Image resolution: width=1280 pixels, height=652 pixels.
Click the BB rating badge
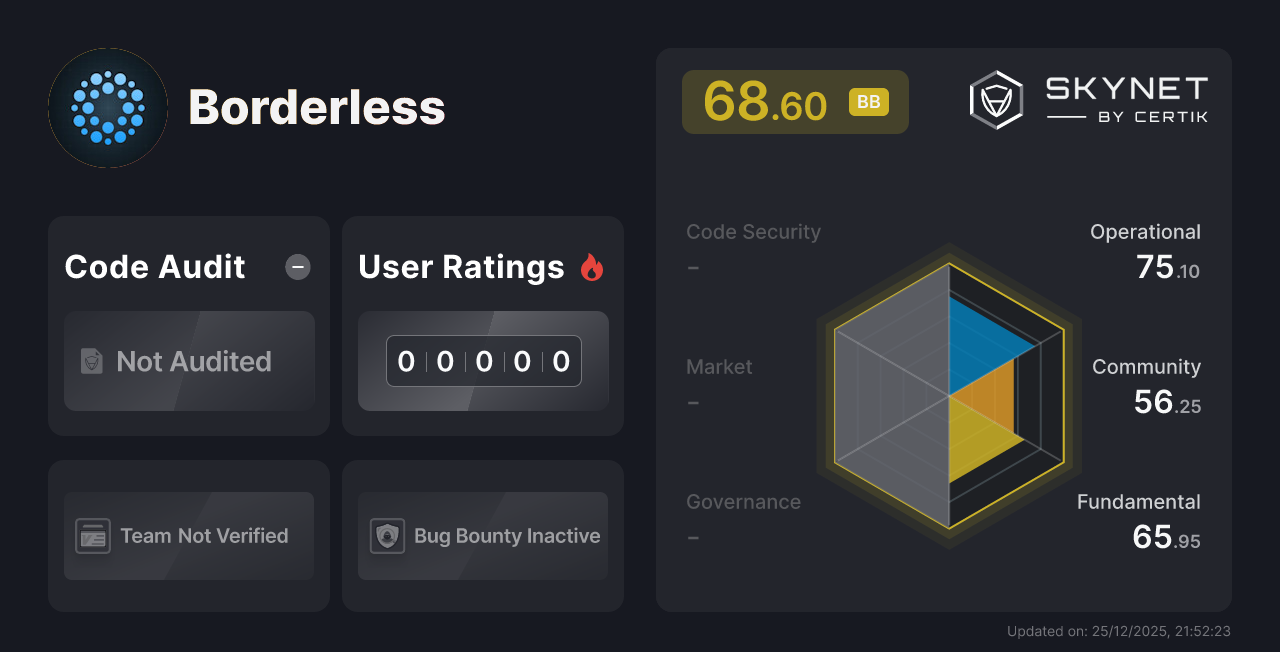pyautogui.click(x=869, y=101)
